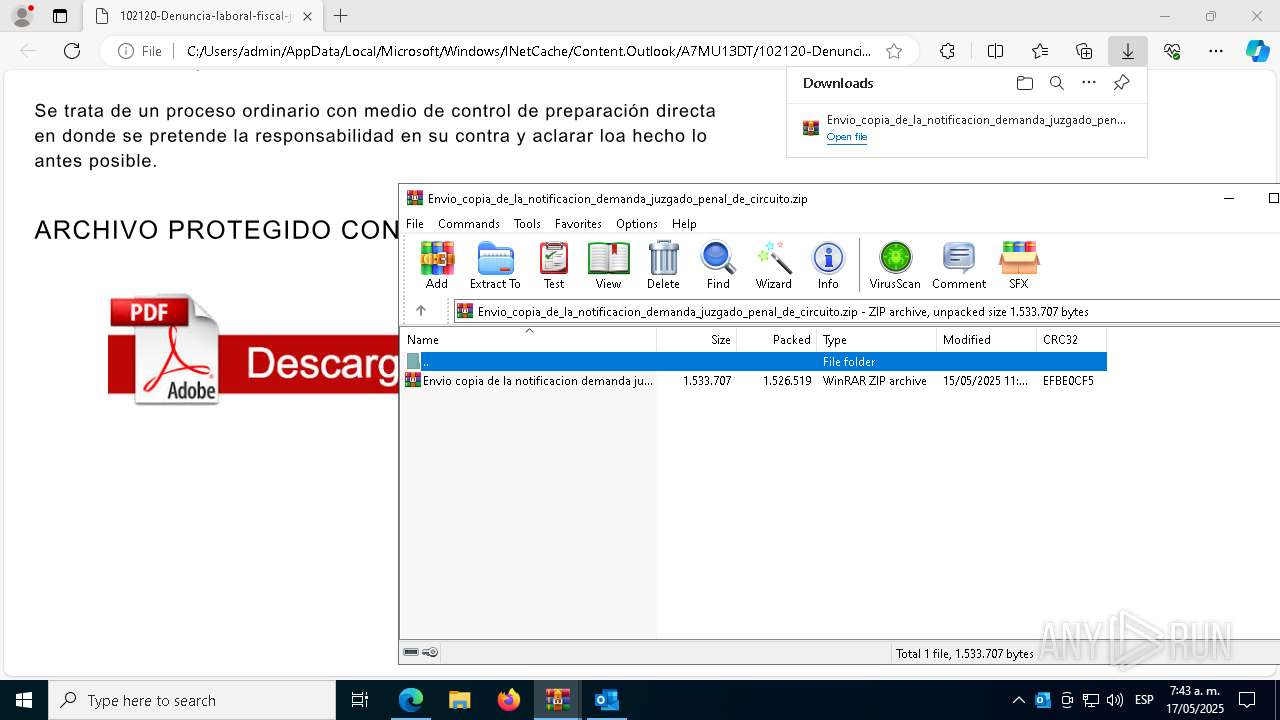Click the Downloads arrow button in Edge
1280x720 pixels.
point(1128,51)
